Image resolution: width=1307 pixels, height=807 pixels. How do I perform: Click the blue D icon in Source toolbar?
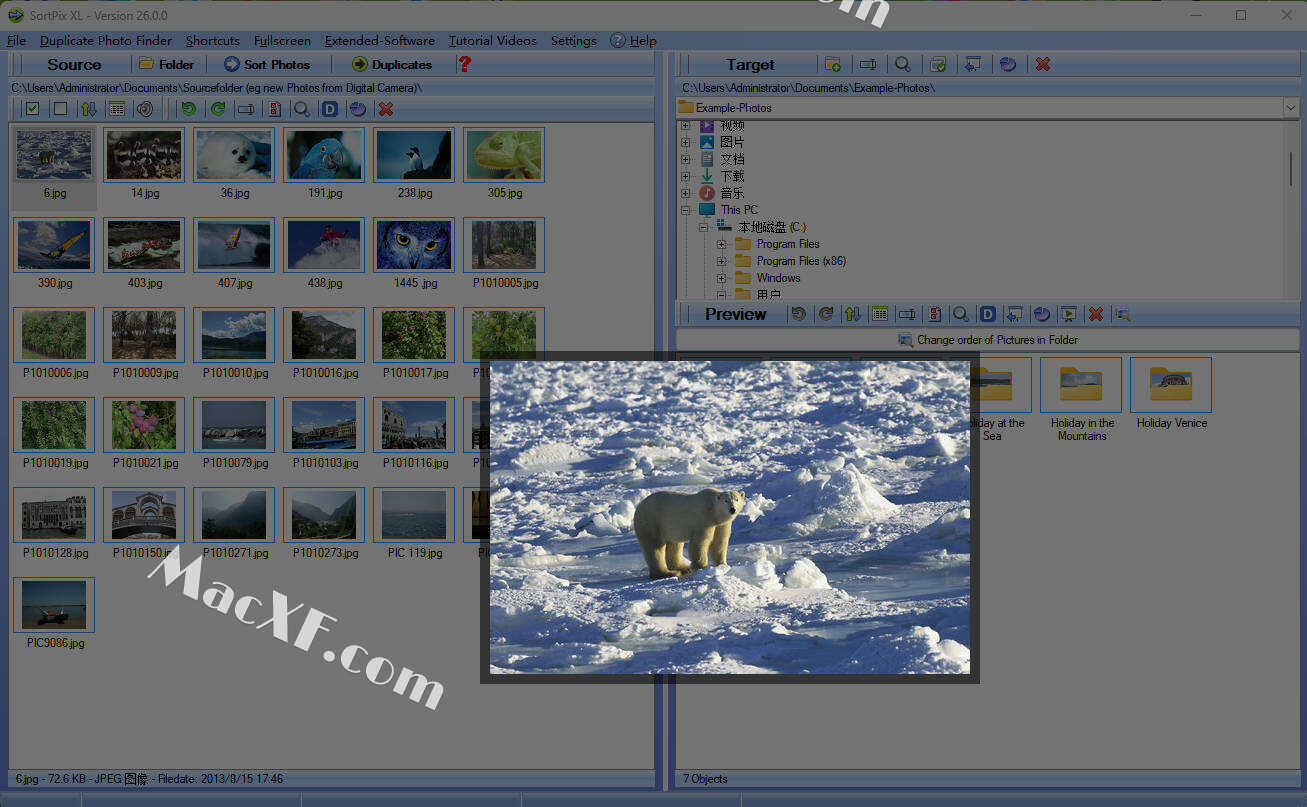click(329, 109)
